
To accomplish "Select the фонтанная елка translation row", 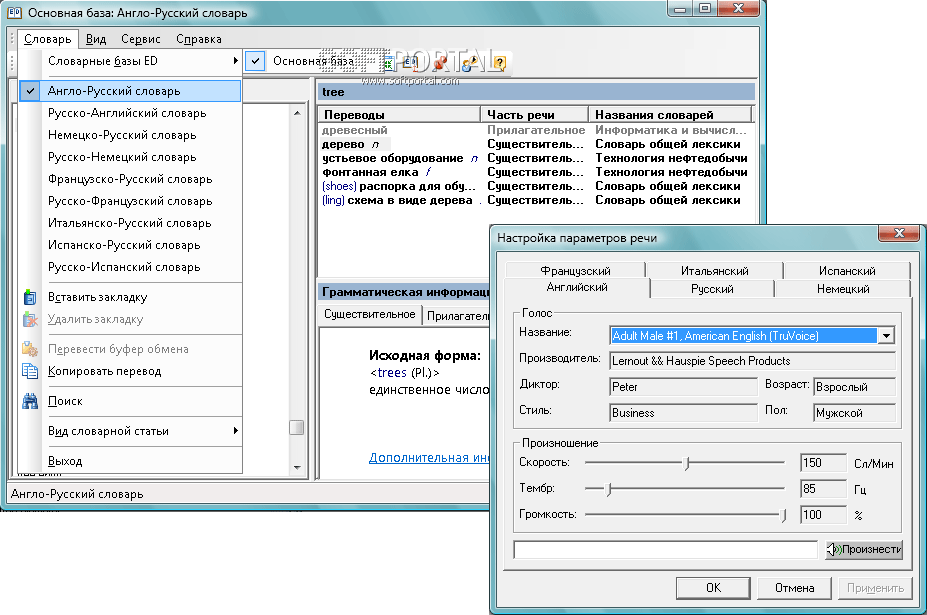I will 536,173.
